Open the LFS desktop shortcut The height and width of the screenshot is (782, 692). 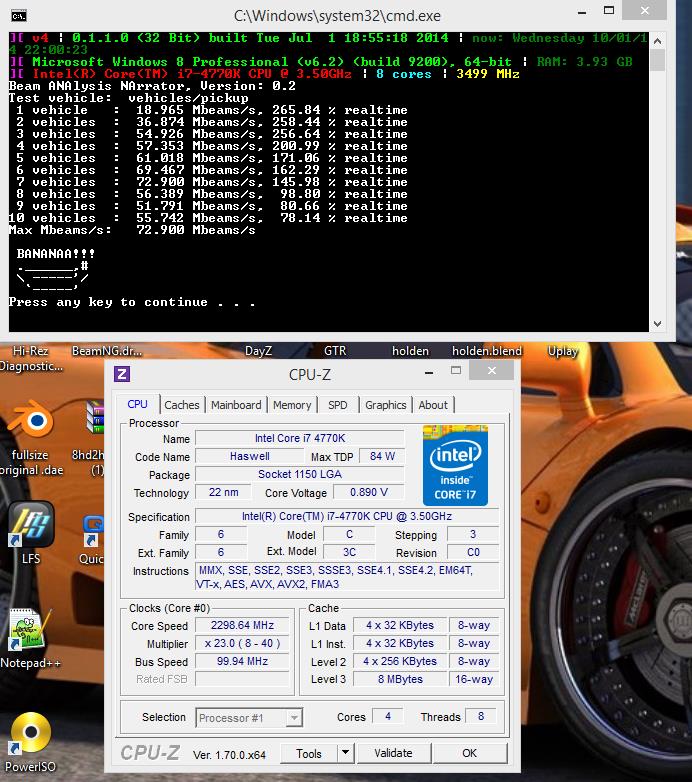point(31,525)
